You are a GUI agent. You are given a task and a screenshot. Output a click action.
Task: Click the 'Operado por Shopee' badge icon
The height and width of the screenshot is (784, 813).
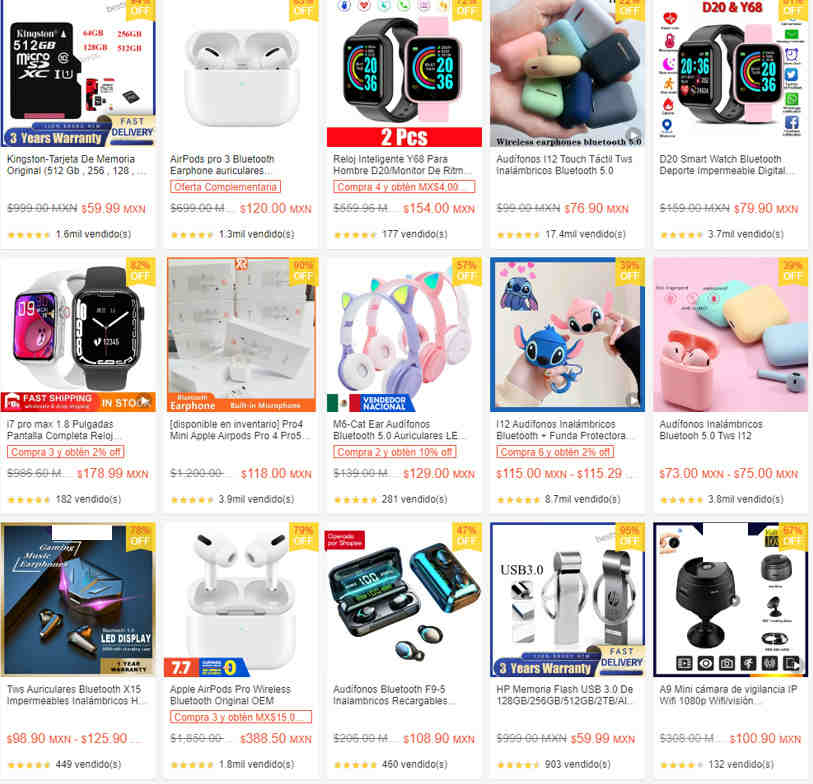point(345,540)
